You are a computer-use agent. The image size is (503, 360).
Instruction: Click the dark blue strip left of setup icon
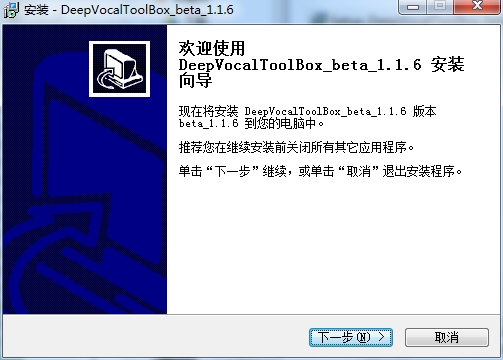coord(46,69)
